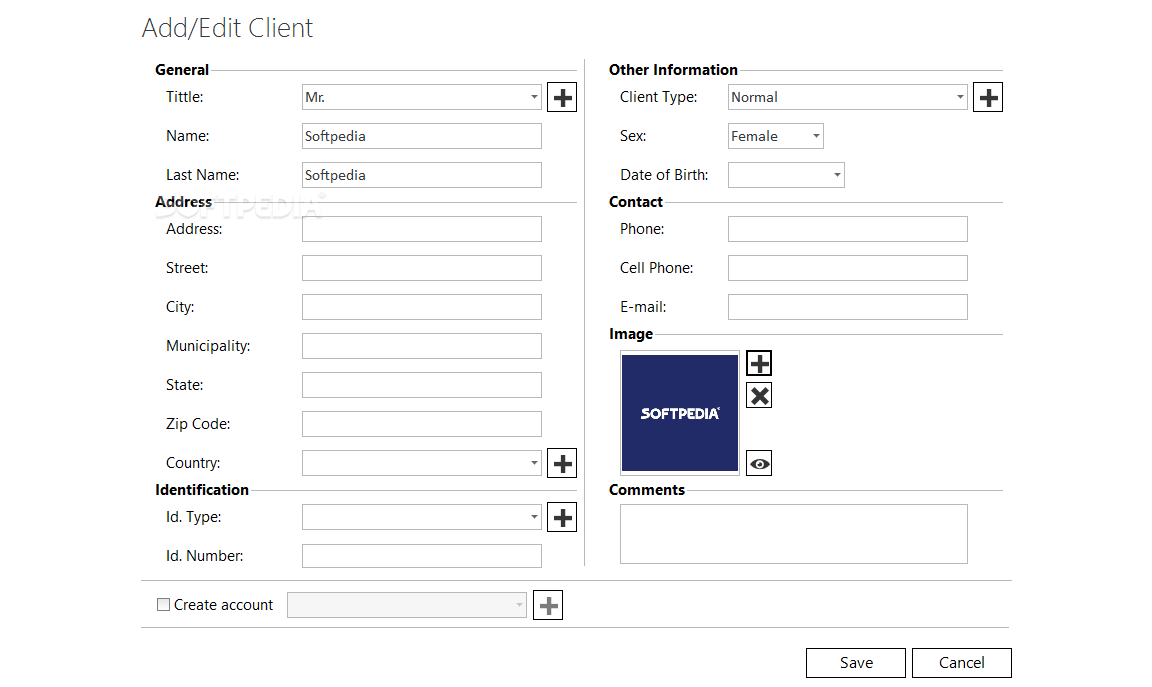Add a new country with the plus icon
1152x687 pixels.
pos(562,463)
